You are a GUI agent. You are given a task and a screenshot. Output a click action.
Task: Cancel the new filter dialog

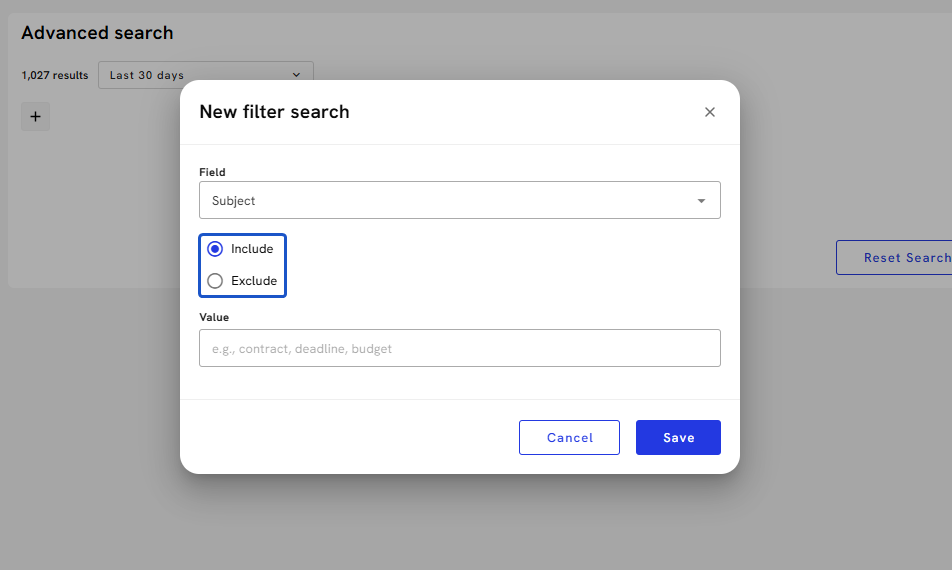point(570,438)
